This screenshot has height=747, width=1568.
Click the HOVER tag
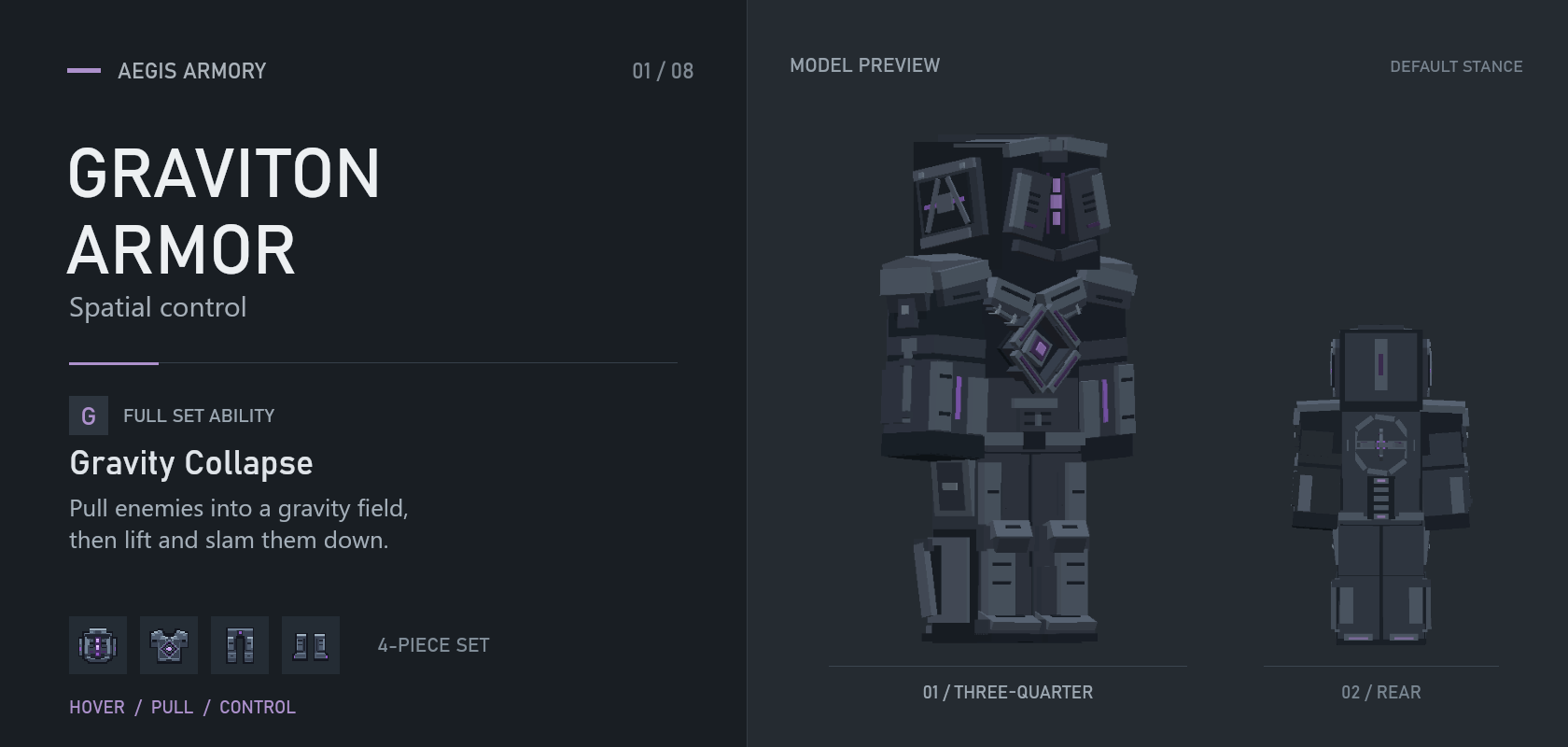pos(97,707)
